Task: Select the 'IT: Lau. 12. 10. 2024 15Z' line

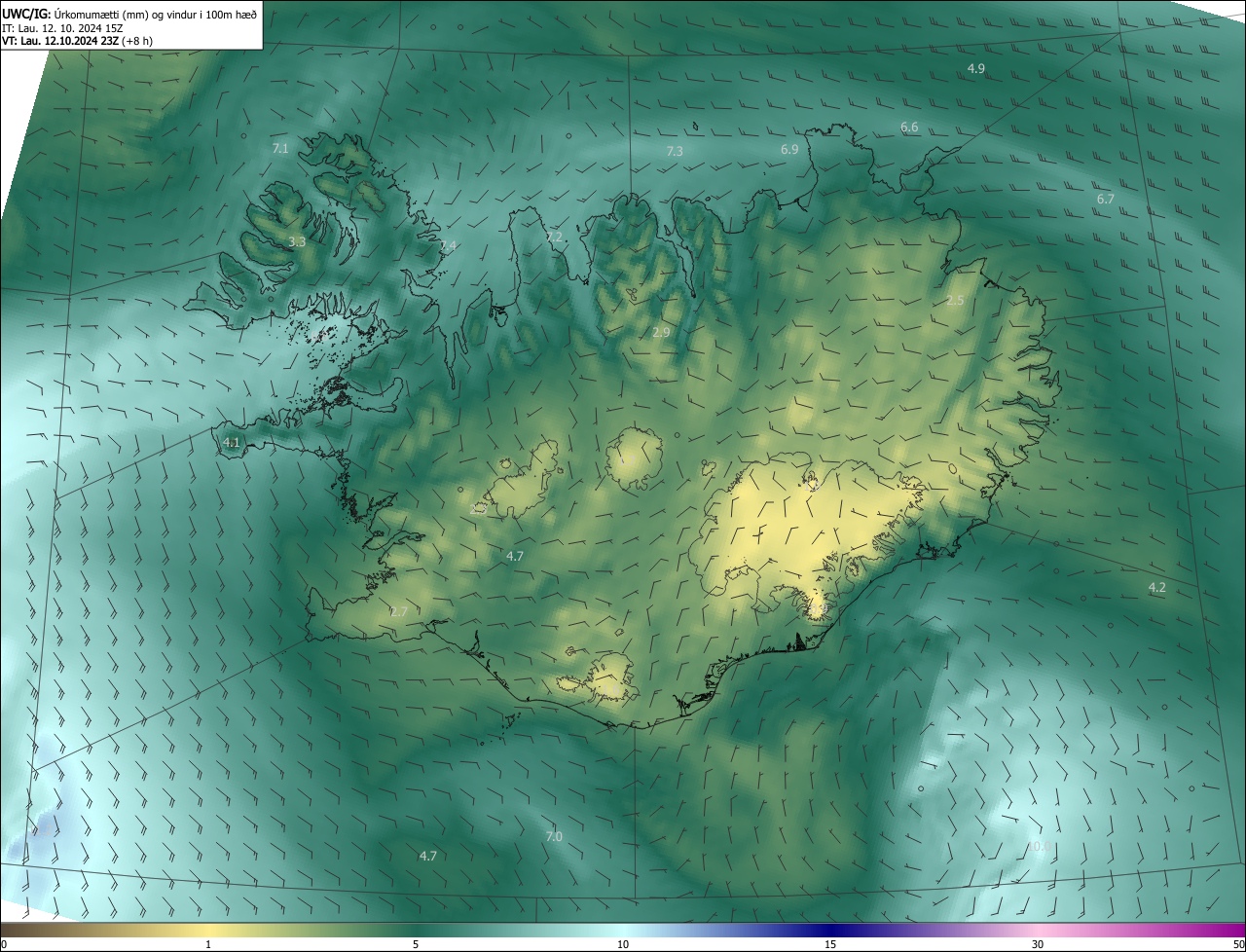Action: click(62, 28)
